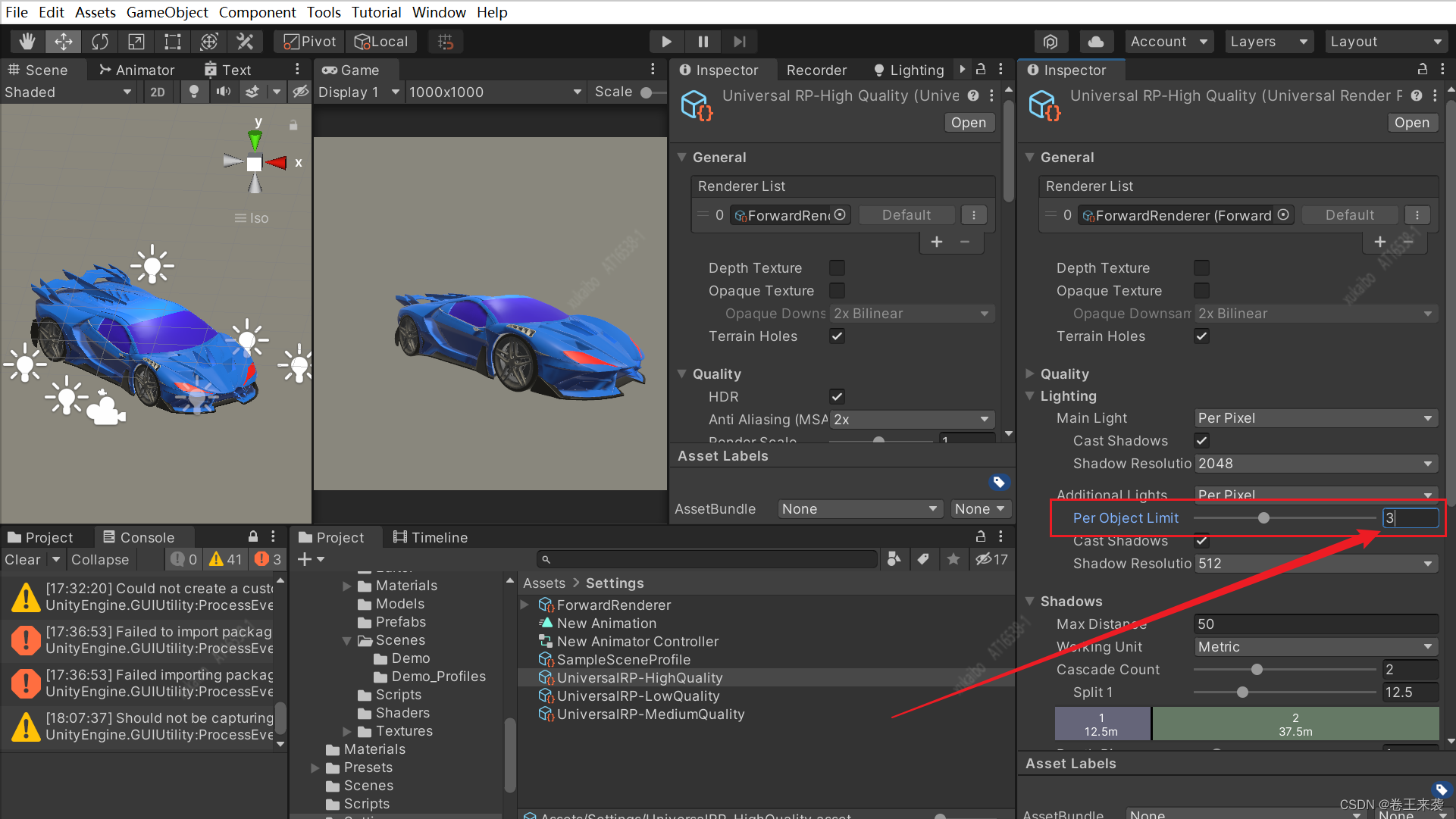
Task: Open custom editor tools
Action: pyautogui.click(x=245, y=42)
